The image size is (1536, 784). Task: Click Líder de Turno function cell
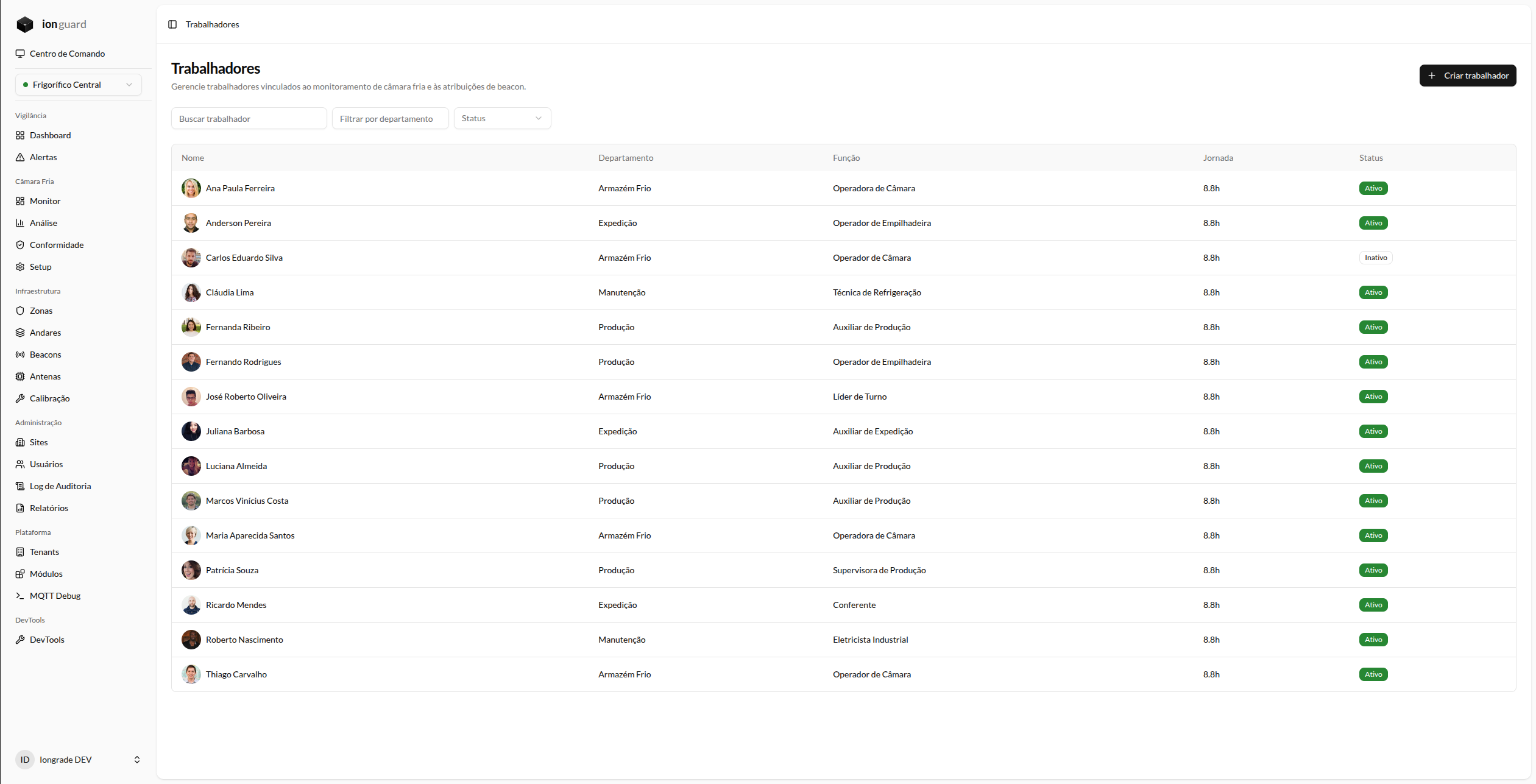point(860,397)
